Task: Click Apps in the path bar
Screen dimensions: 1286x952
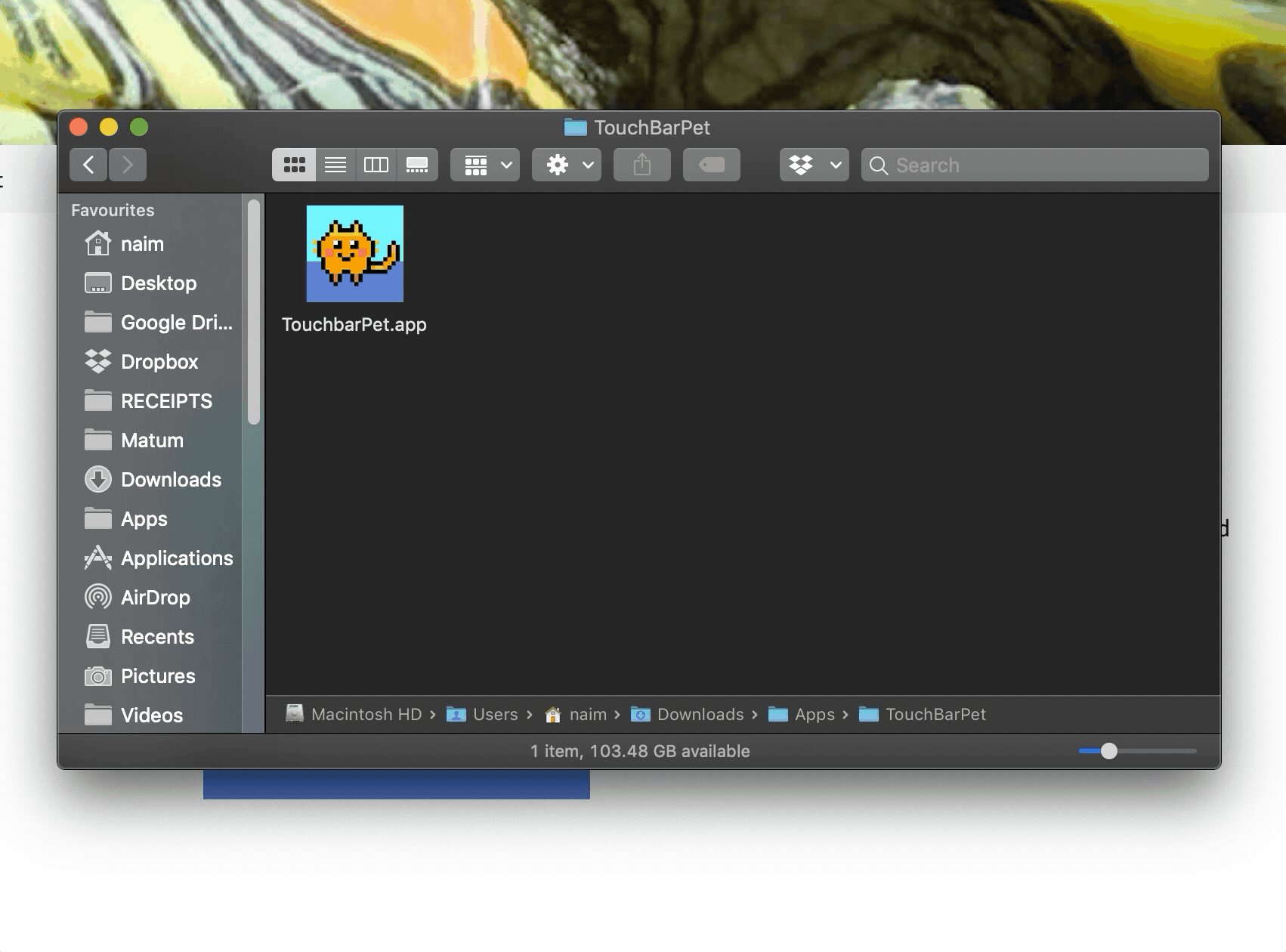Action: (x=802, y=714)
